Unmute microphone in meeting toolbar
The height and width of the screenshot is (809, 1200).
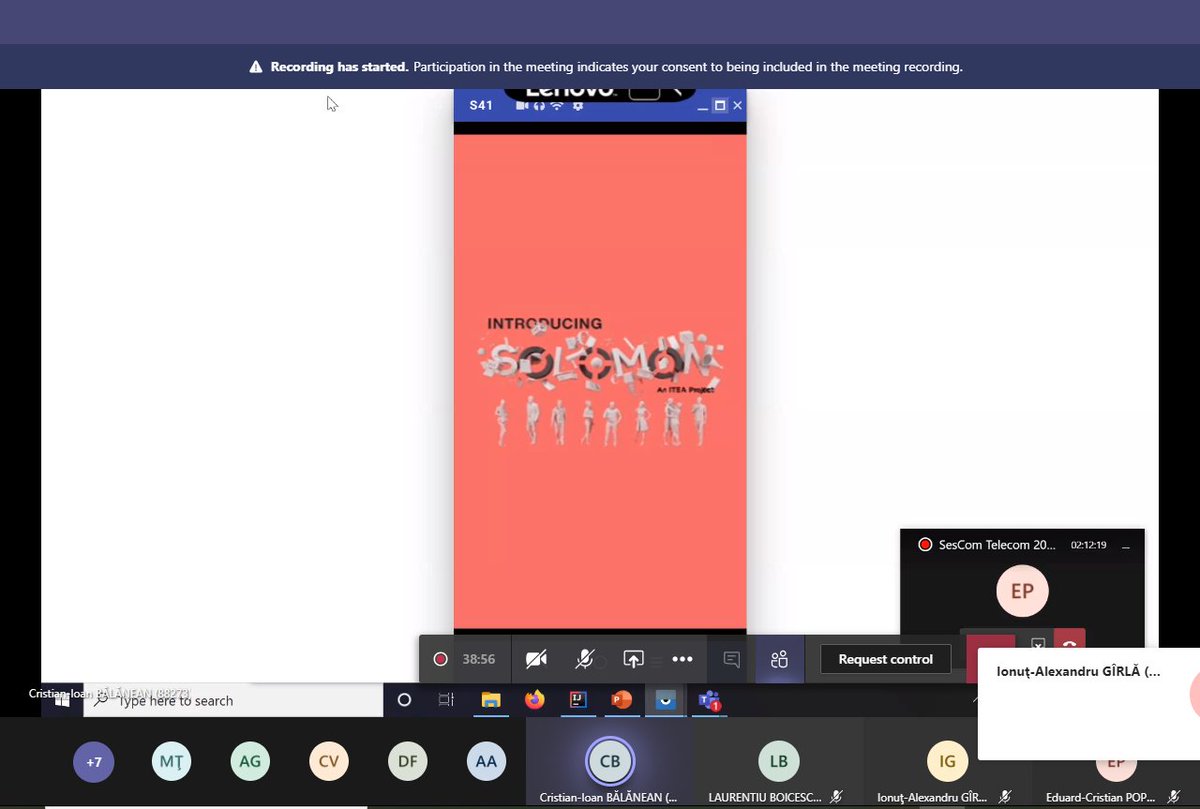coord(585,659)
